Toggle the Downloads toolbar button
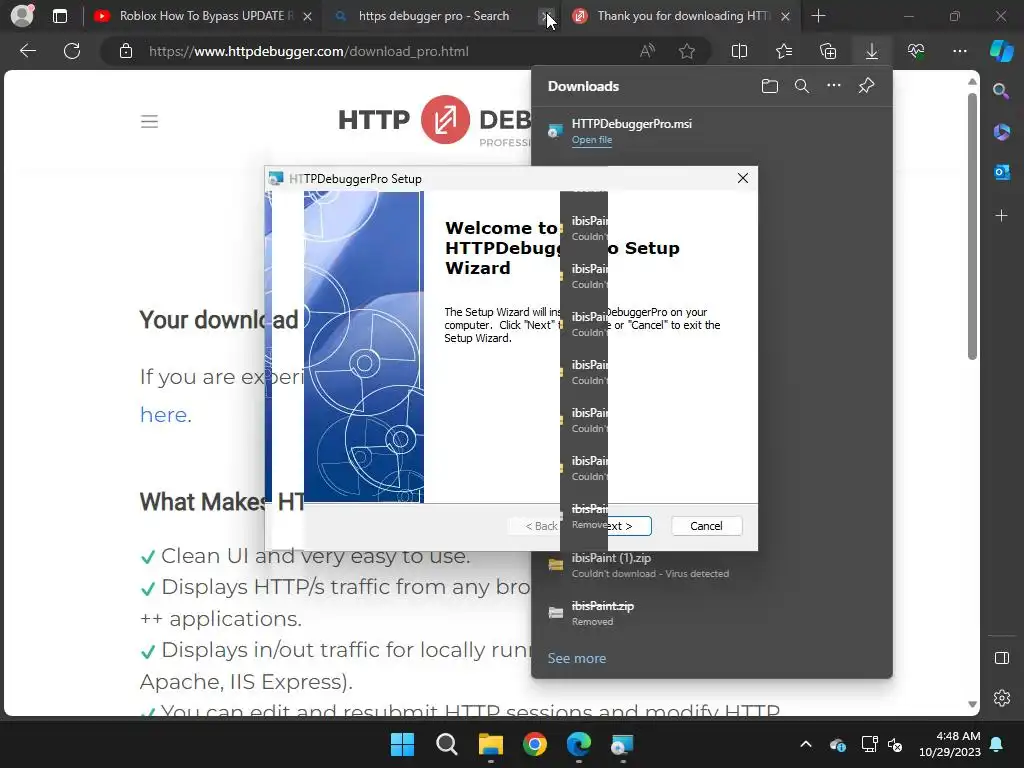The height and width of the screenshot is (768, 1024). [x=872, y=51]
